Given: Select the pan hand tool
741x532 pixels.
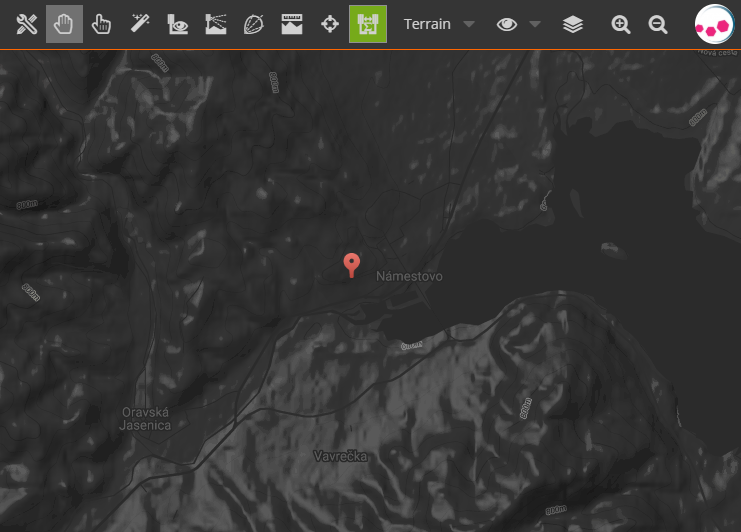Looking at the screenshot, I should click(65, 24).
